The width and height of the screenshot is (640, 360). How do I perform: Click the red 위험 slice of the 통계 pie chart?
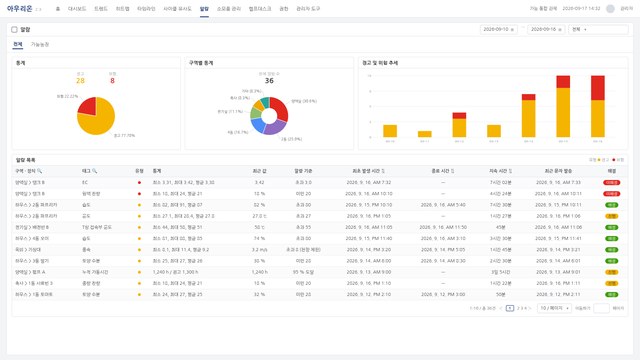coord(89,107)
